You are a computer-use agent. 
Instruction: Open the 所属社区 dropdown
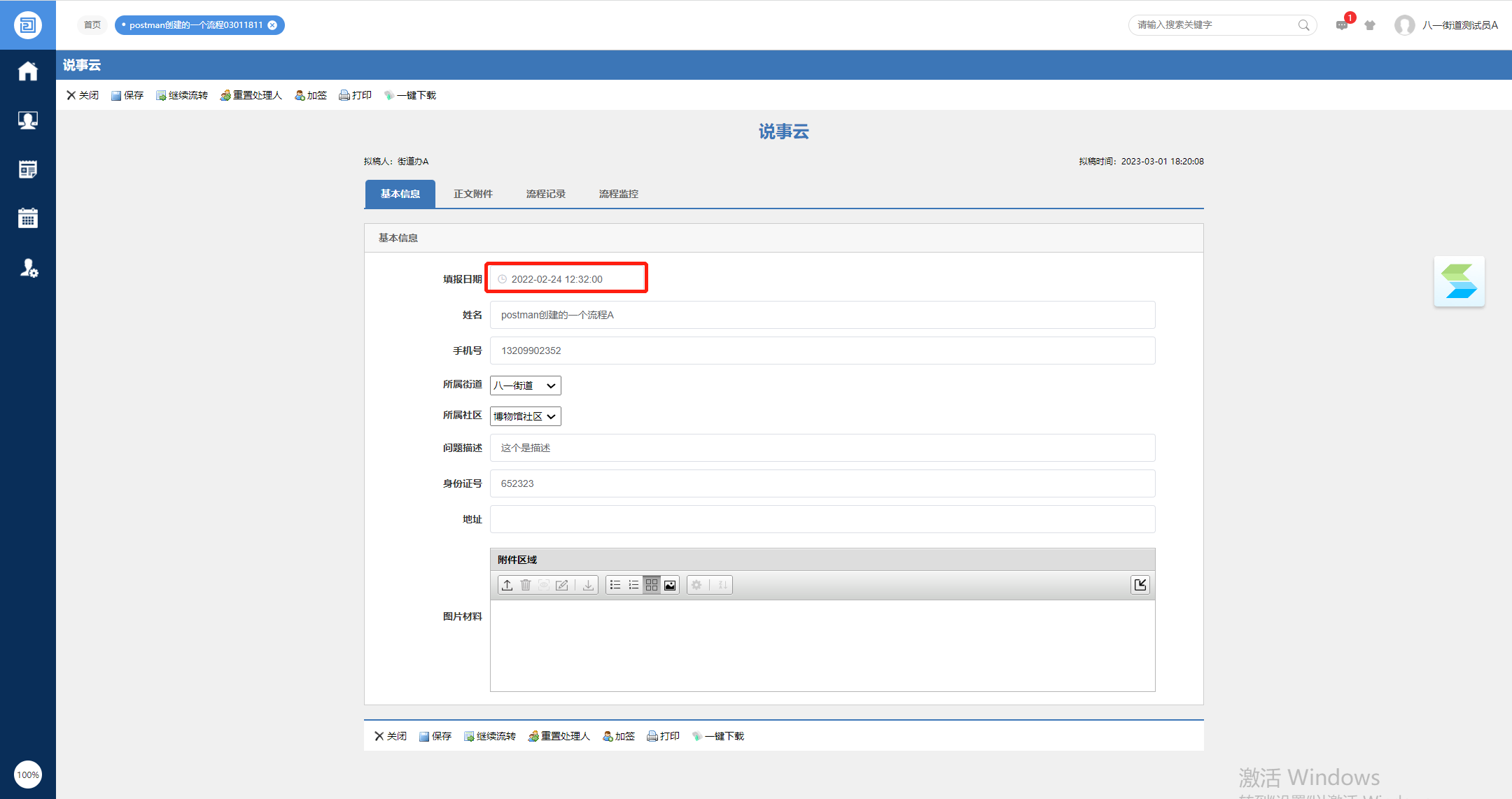click(x=525, y=416)
